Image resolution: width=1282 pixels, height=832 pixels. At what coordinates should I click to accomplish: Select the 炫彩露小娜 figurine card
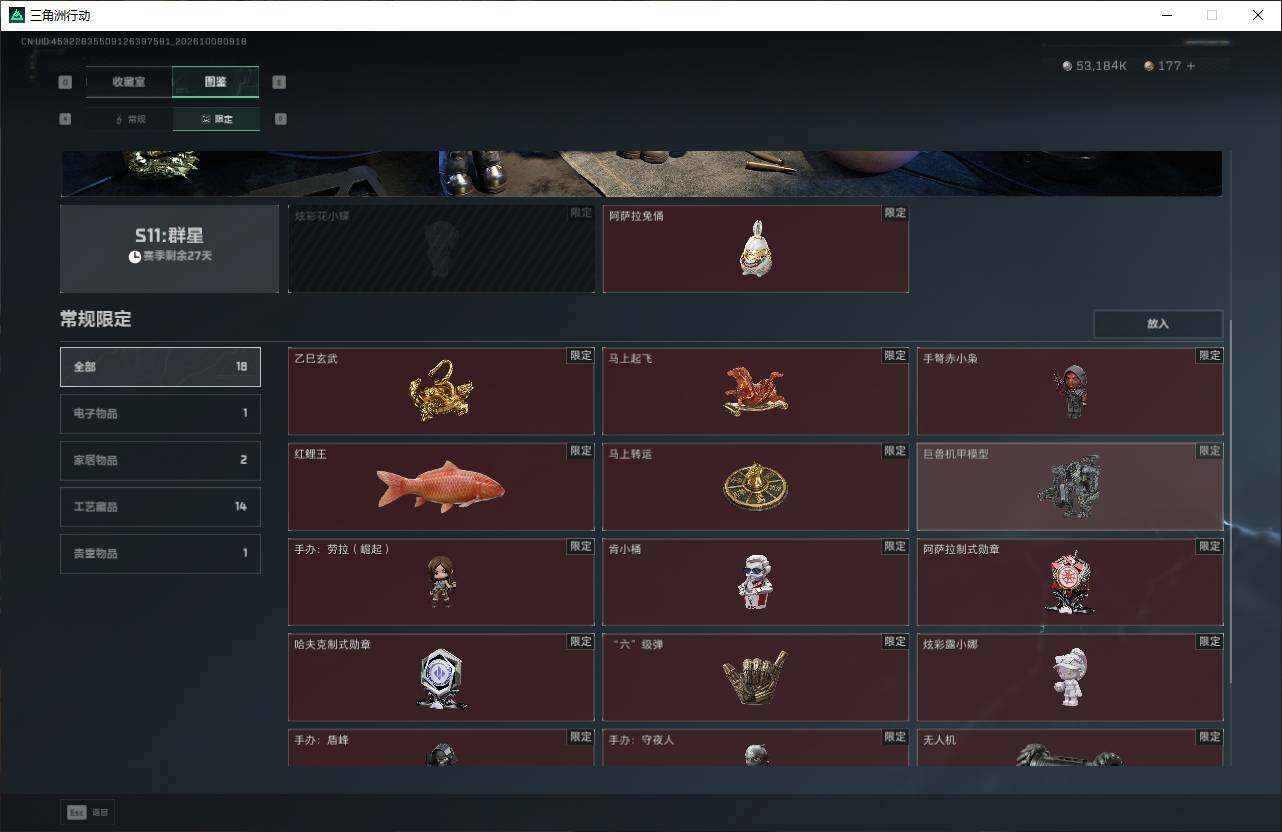tap(1070, 677)
